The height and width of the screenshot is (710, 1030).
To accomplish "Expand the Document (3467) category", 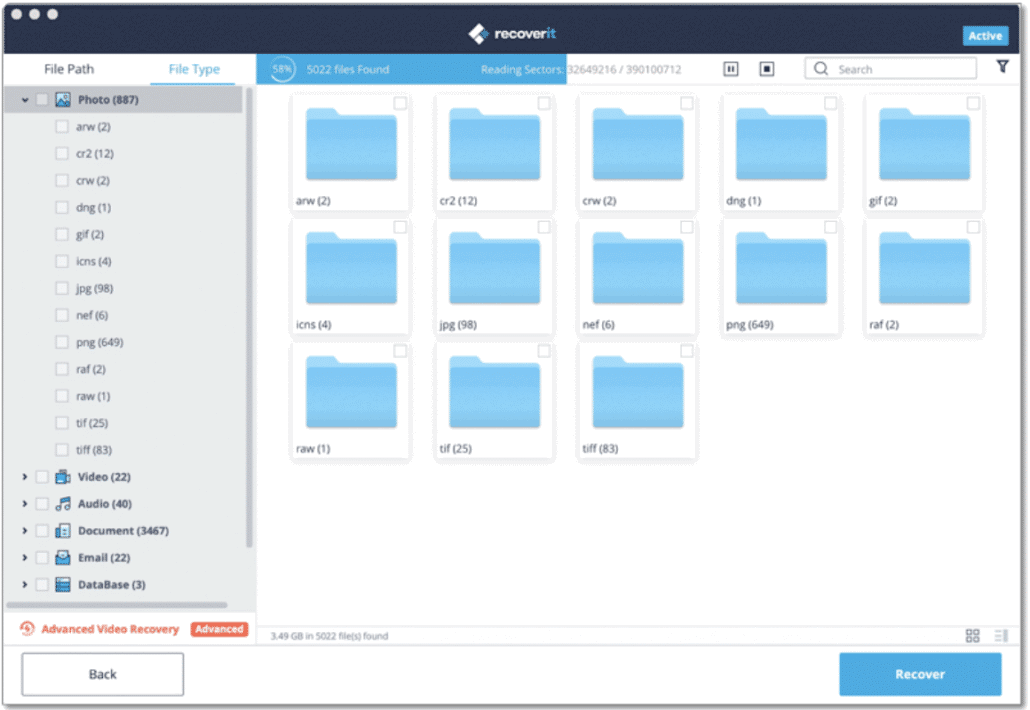I will tap(24, 531).
